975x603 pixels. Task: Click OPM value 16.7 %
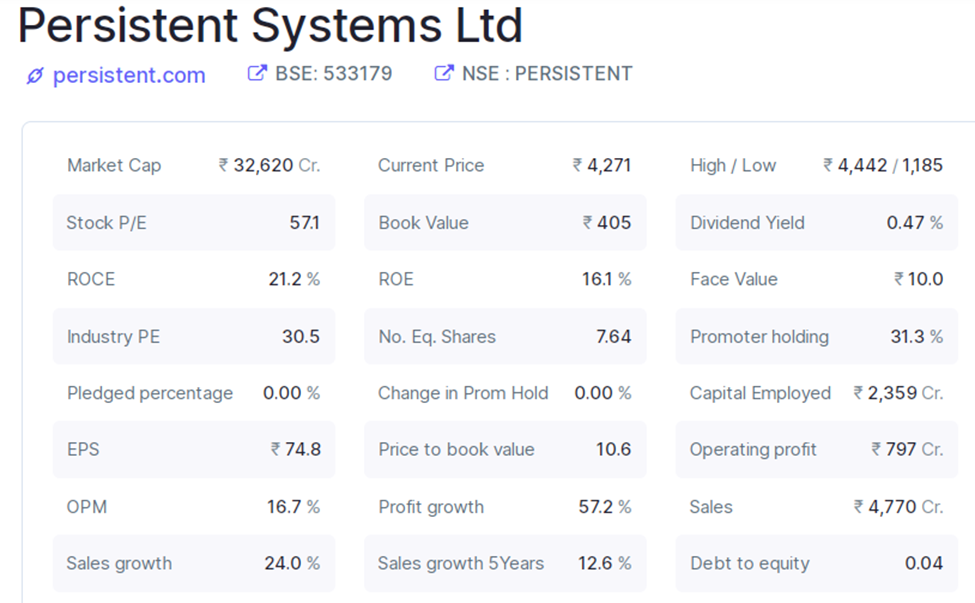(x=293, y=507)
